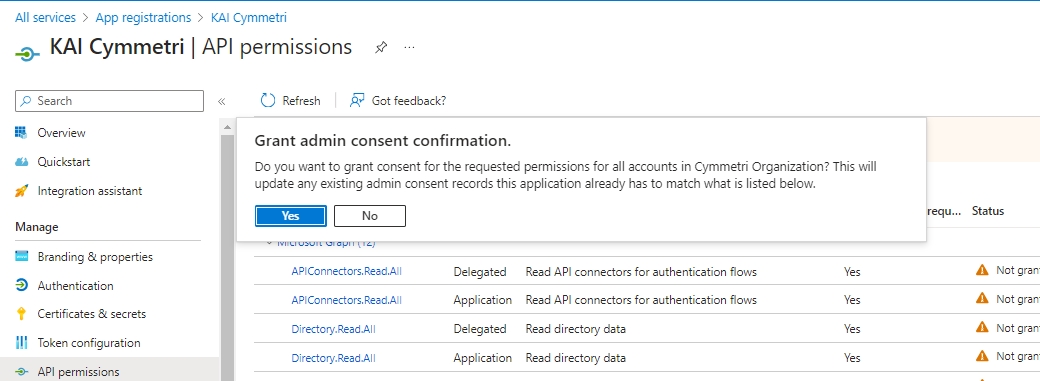Click the pin icon next to API permissions
The height and width of the screenshot is (381, 1040).
pyautogui.click(x=381, y=48)
